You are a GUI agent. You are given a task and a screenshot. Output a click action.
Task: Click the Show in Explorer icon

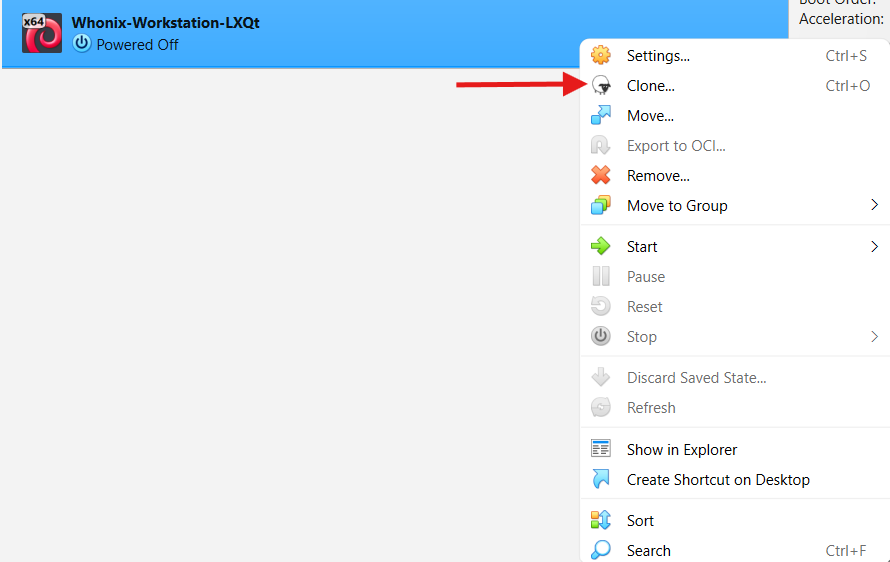(x=601, y=450)
